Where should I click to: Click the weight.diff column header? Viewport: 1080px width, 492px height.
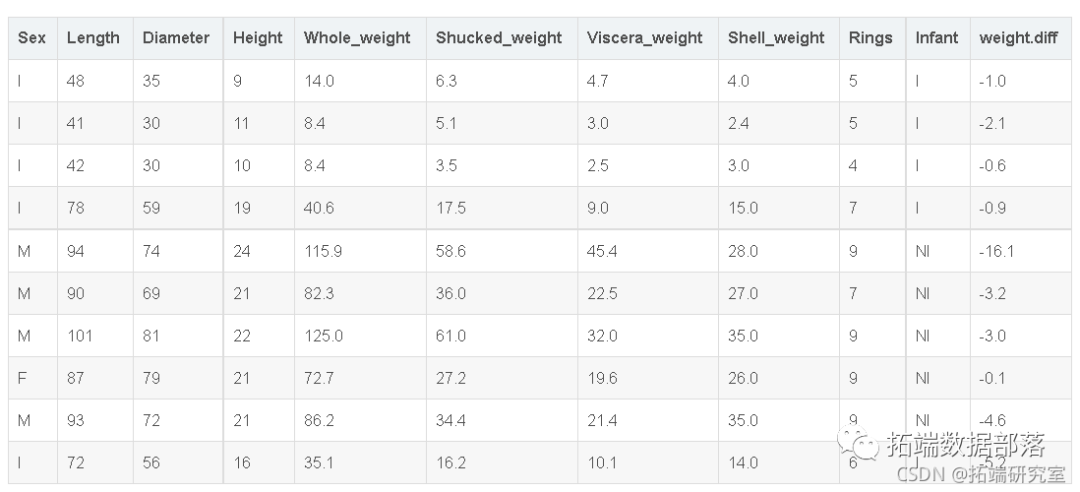click(x=1021, y=38)
